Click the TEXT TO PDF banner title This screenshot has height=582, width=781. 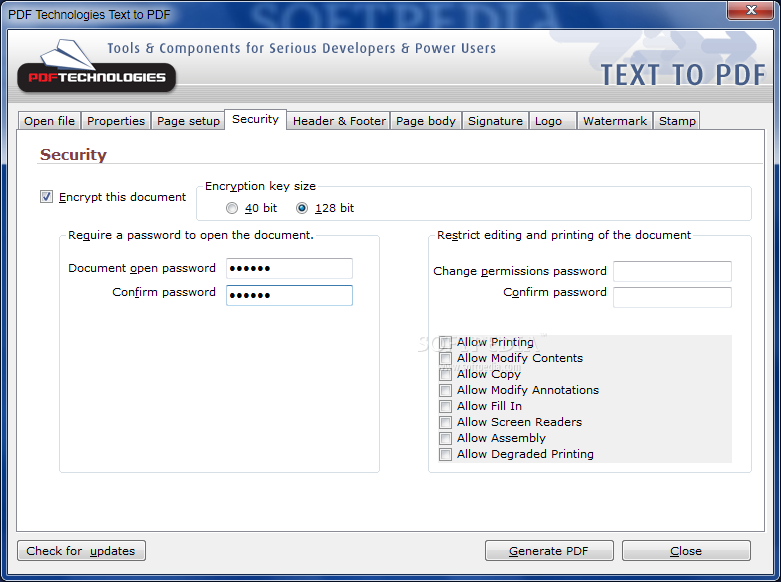[x=683, y=75]
